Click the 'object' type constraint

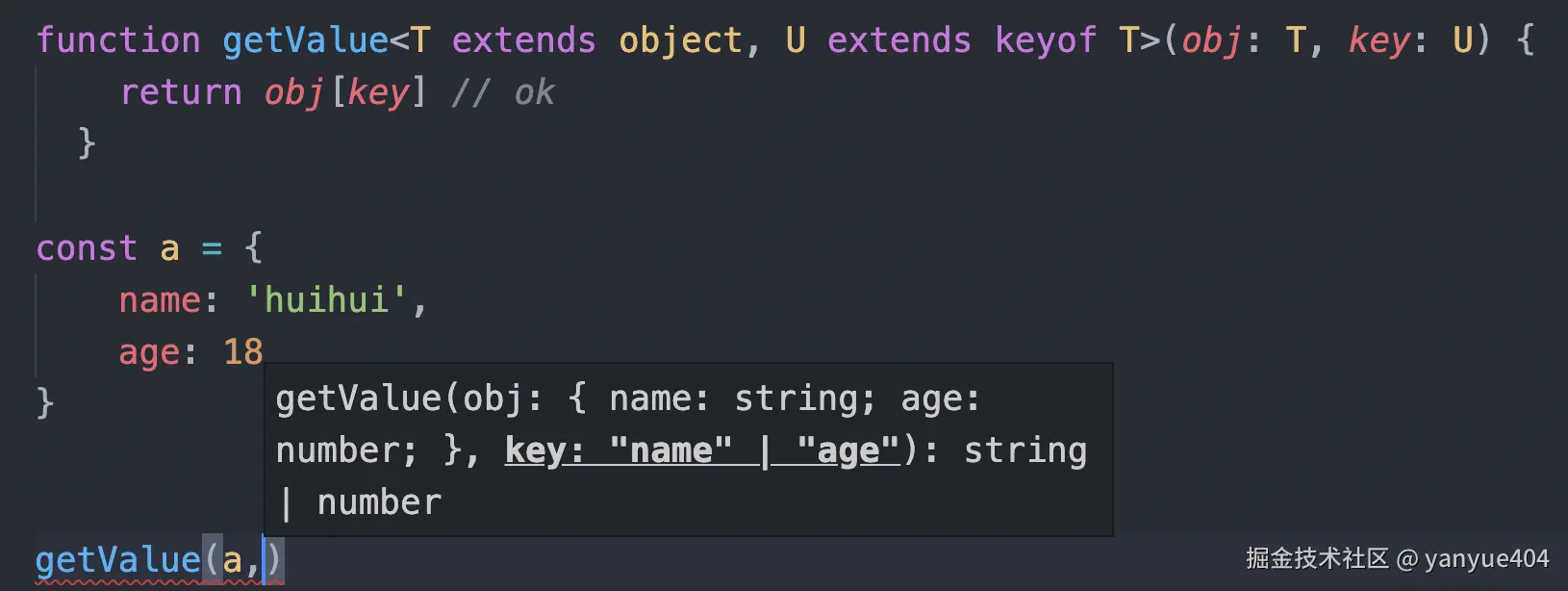(x=680, y=40)
